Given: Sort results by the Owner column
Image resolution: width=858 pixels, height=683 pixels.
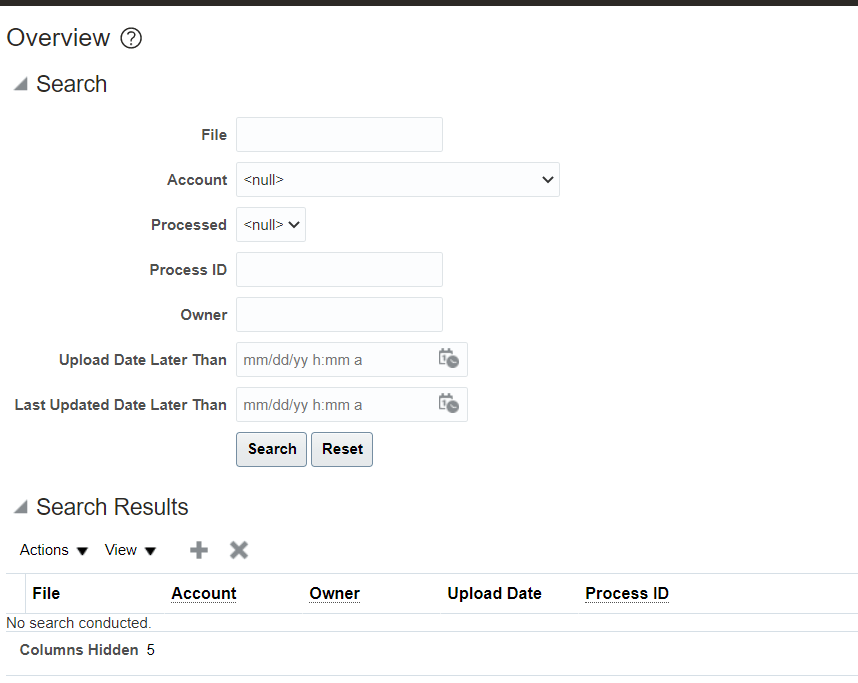Looking at the screenshot, I should (x=334, y=593).
